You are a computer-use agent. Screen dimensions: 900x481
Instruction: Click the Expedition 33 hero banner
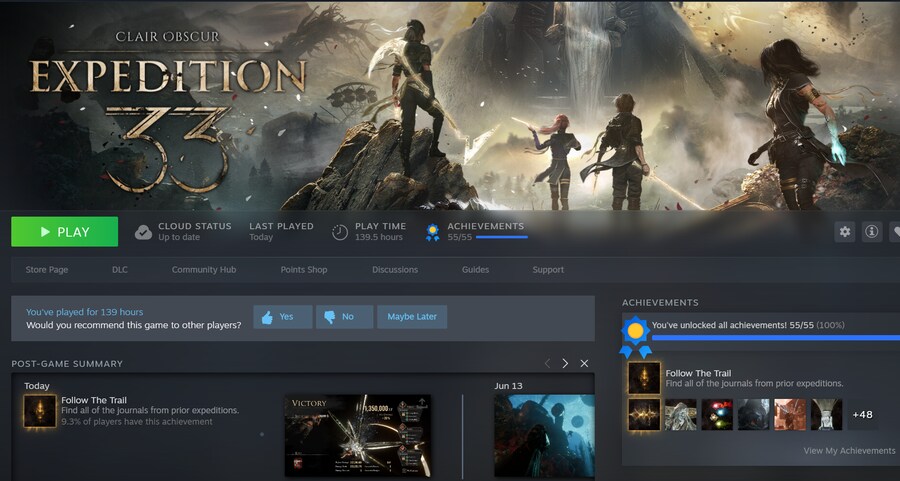pyautogui.click(x=450, y=105)
